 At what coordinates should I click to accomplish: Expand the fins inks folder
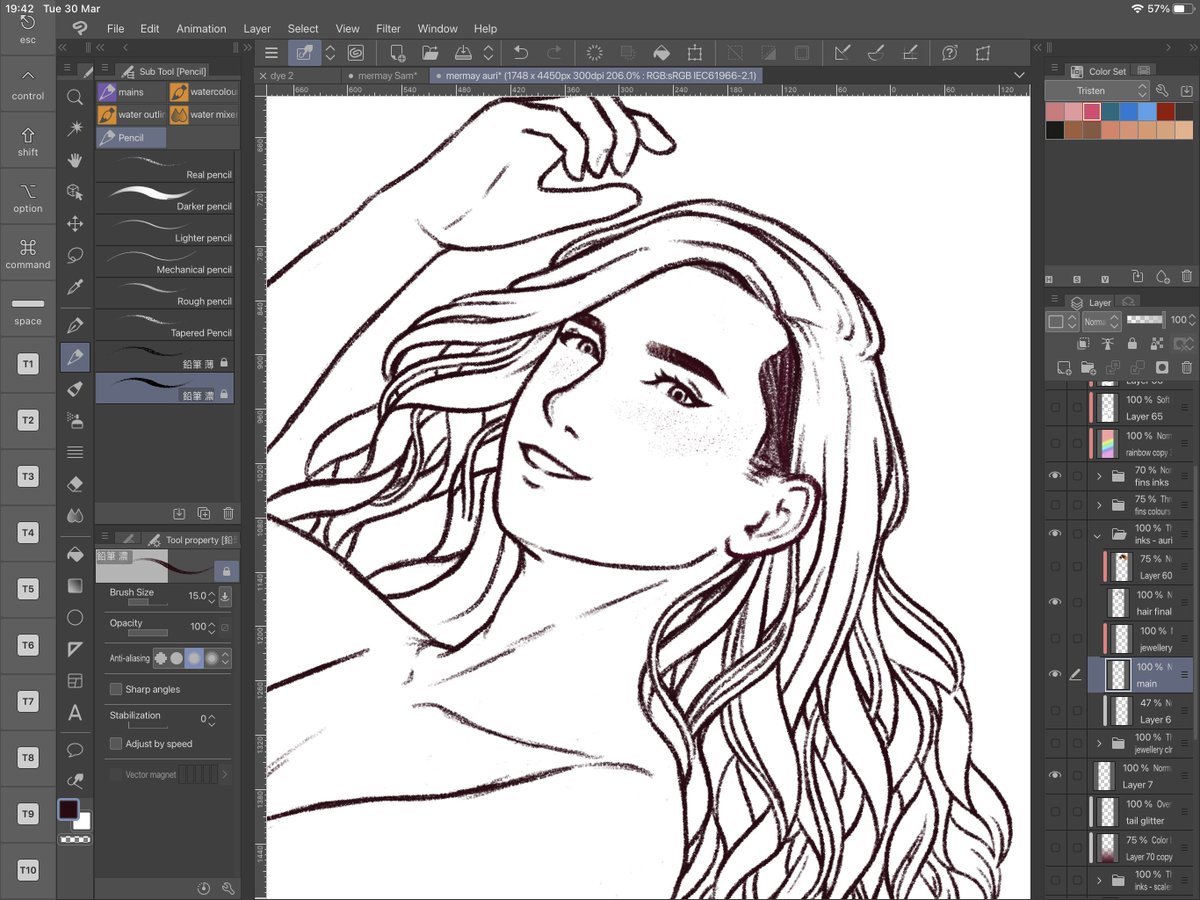click(x=1099, y=476)
